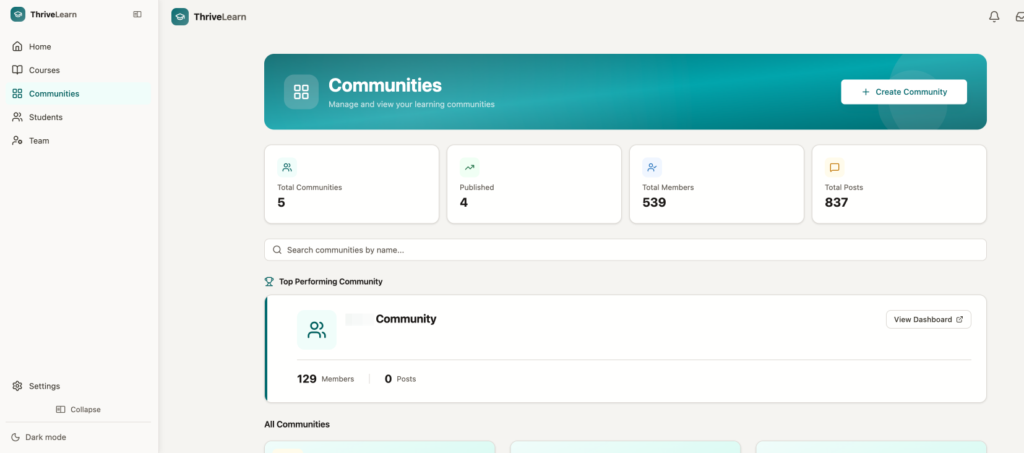Click the ThriveLearn graduation cap logo in header

coord(180,17)
